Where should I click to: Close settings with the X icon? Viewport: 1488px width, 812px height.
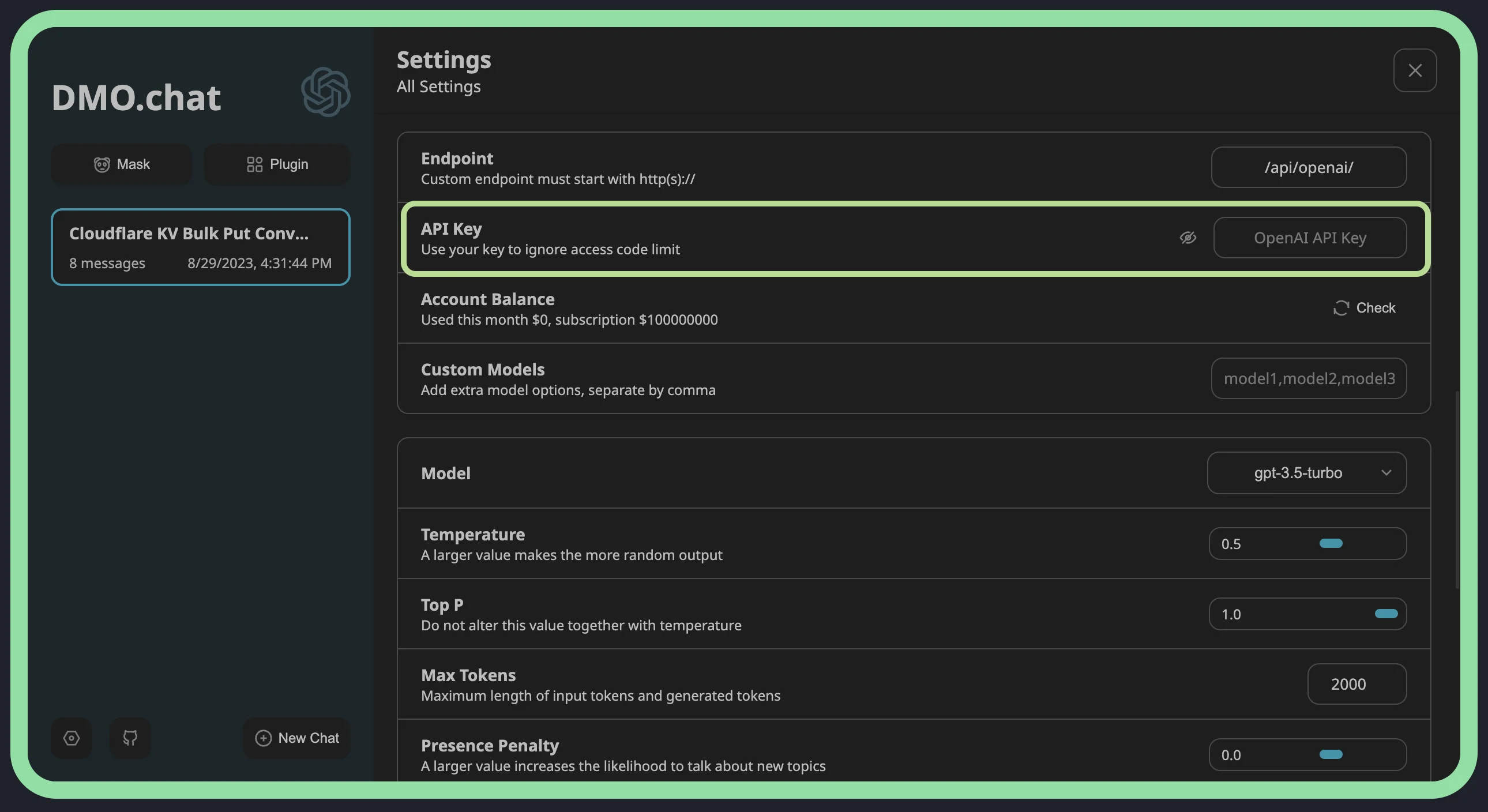[x=1415, y=70]
